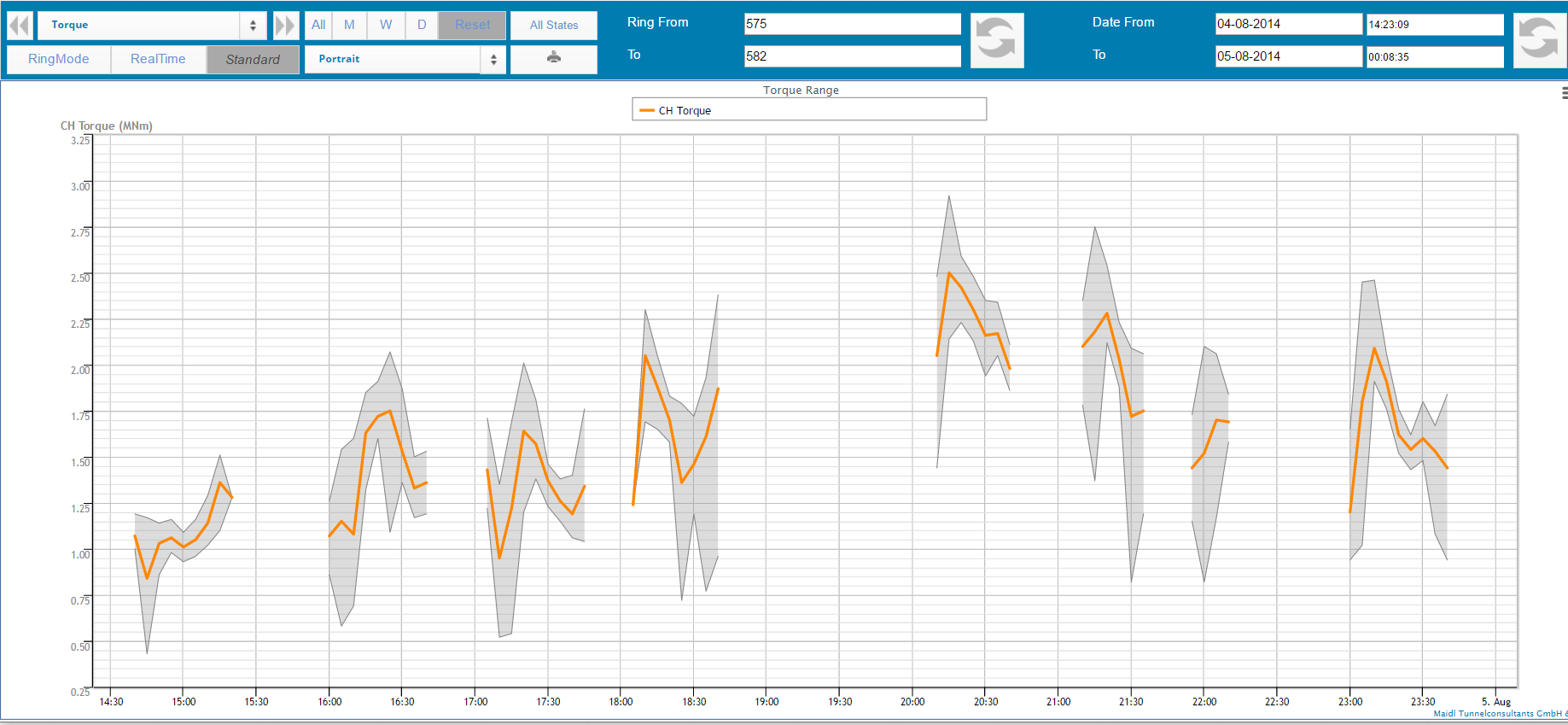This screenshot has width=1568, height=725.
Task: Enable RealTime mode
Action: 158,59
